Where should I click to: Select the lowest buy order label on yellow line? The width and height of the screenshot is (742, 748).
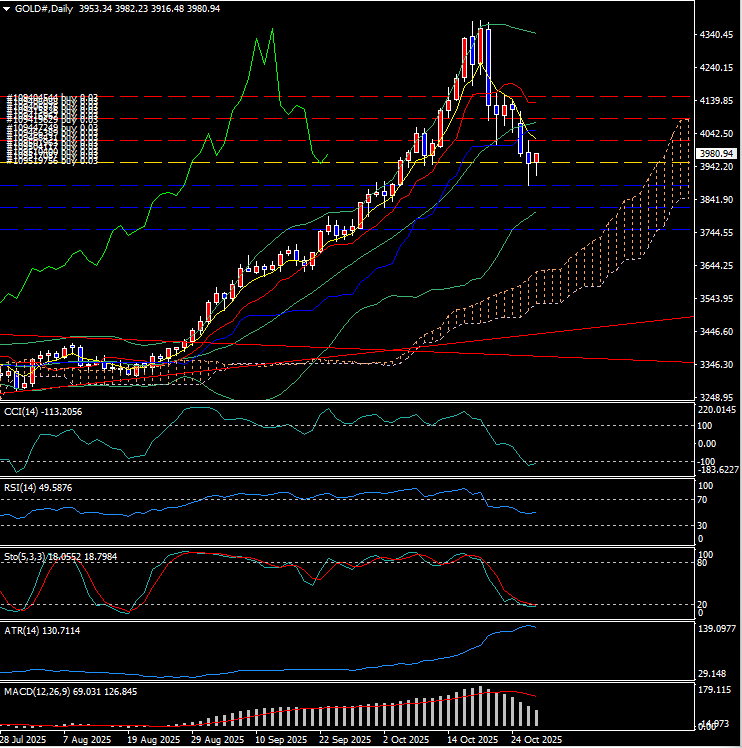(52, 160)
